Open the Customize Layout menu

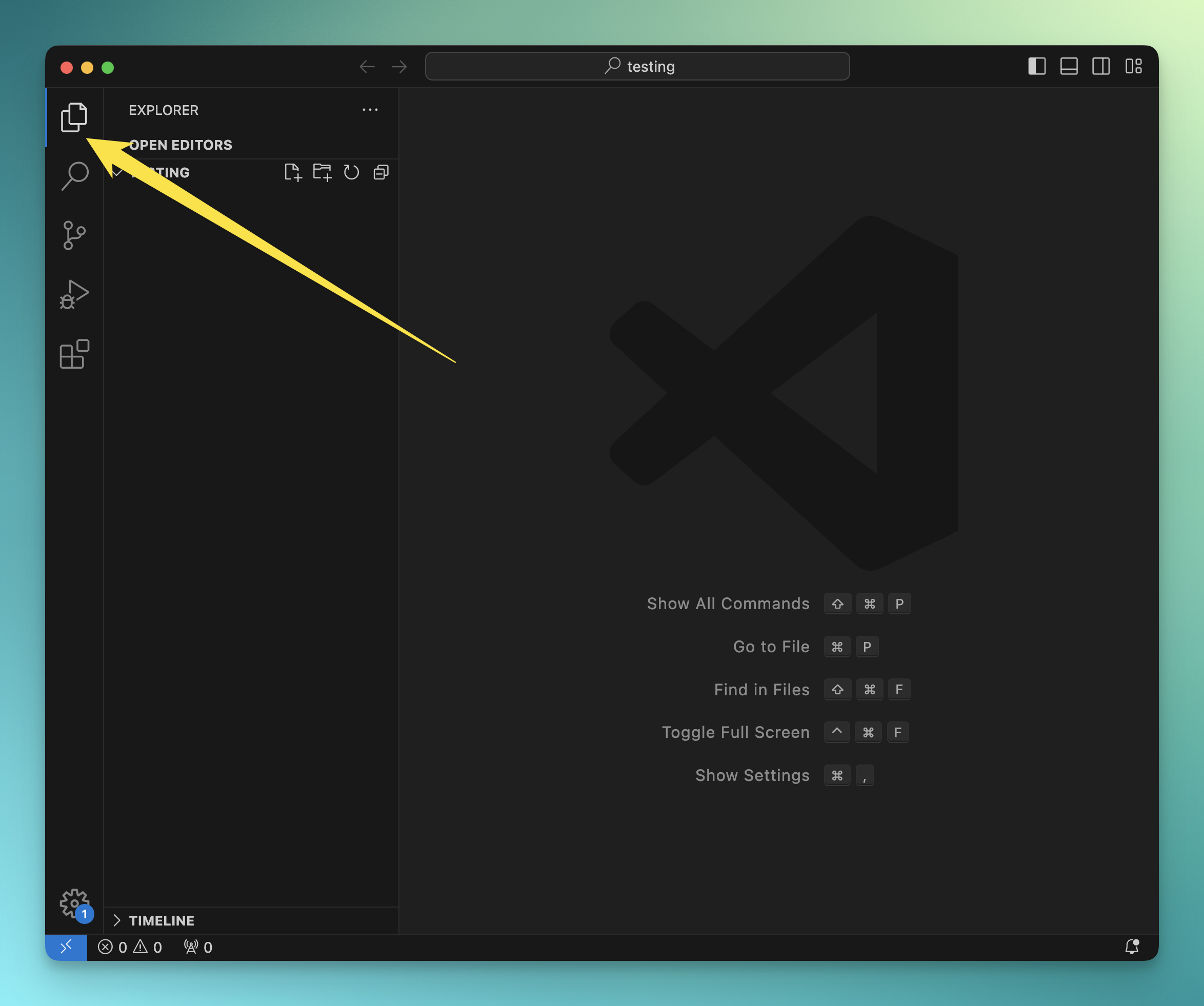[1133, 67]
